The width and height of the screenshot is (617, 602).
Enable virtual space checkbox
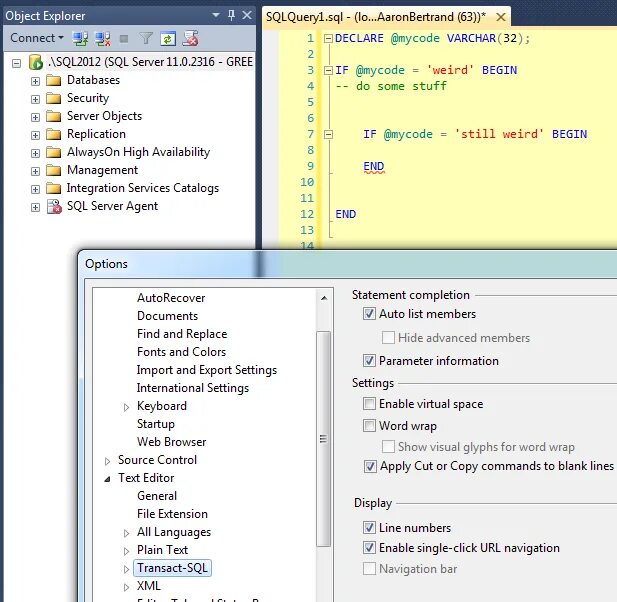(369, 404)
